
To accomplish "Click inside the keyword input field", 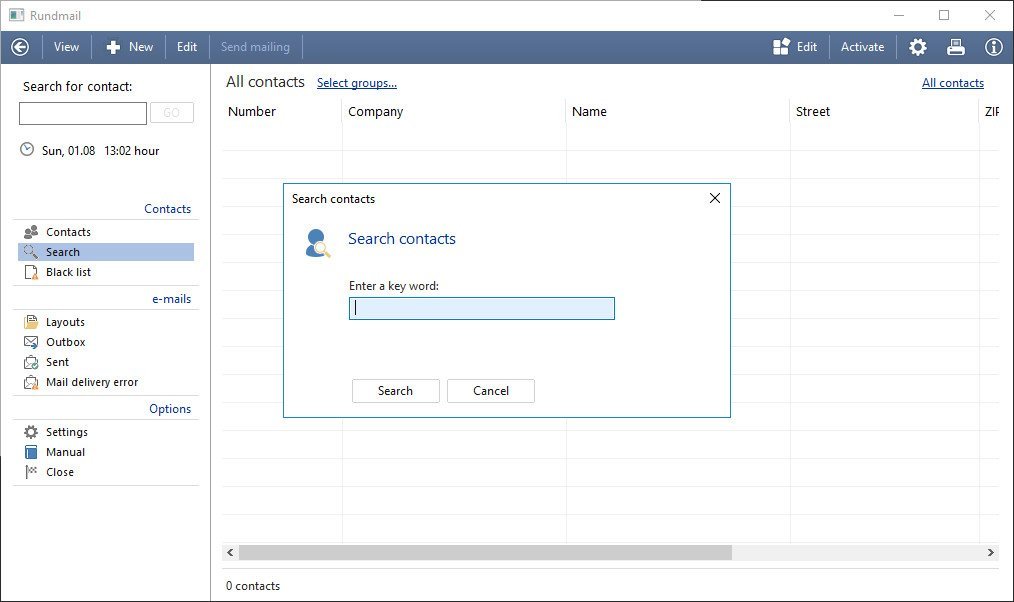I will click(481, 308).
